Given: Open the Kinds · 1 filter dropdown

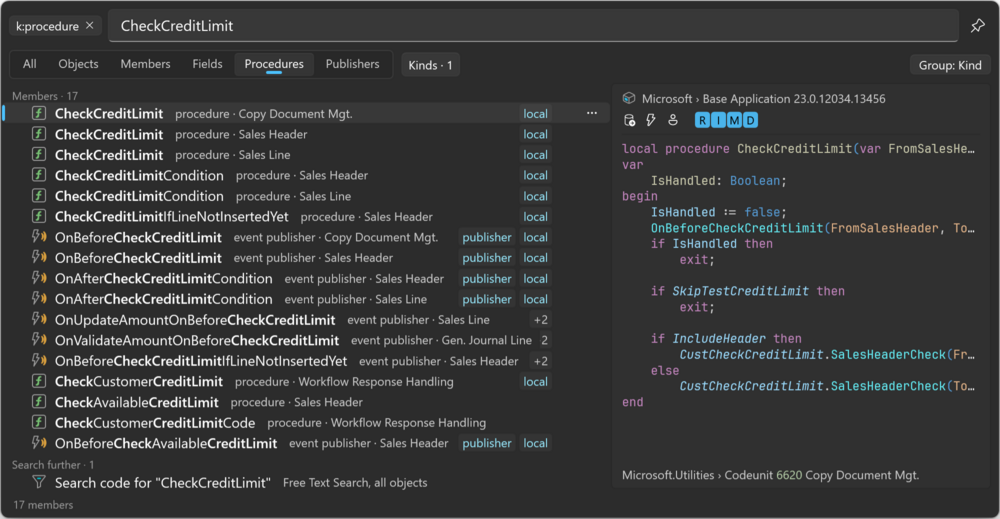Looking at the screenshot, I should click(x=430, y=65).
